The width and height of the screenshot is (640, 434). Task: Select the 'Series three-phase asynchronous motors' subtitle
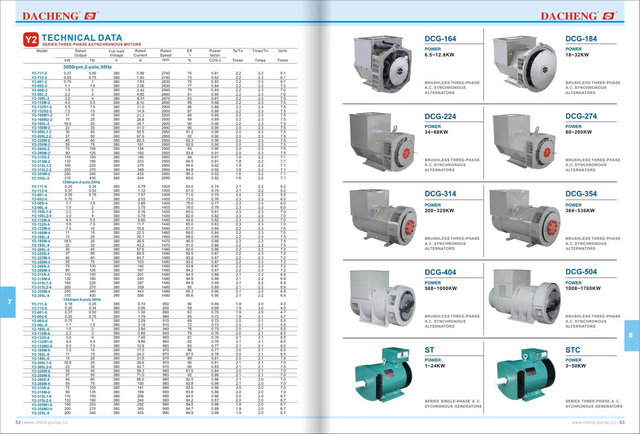91,44
